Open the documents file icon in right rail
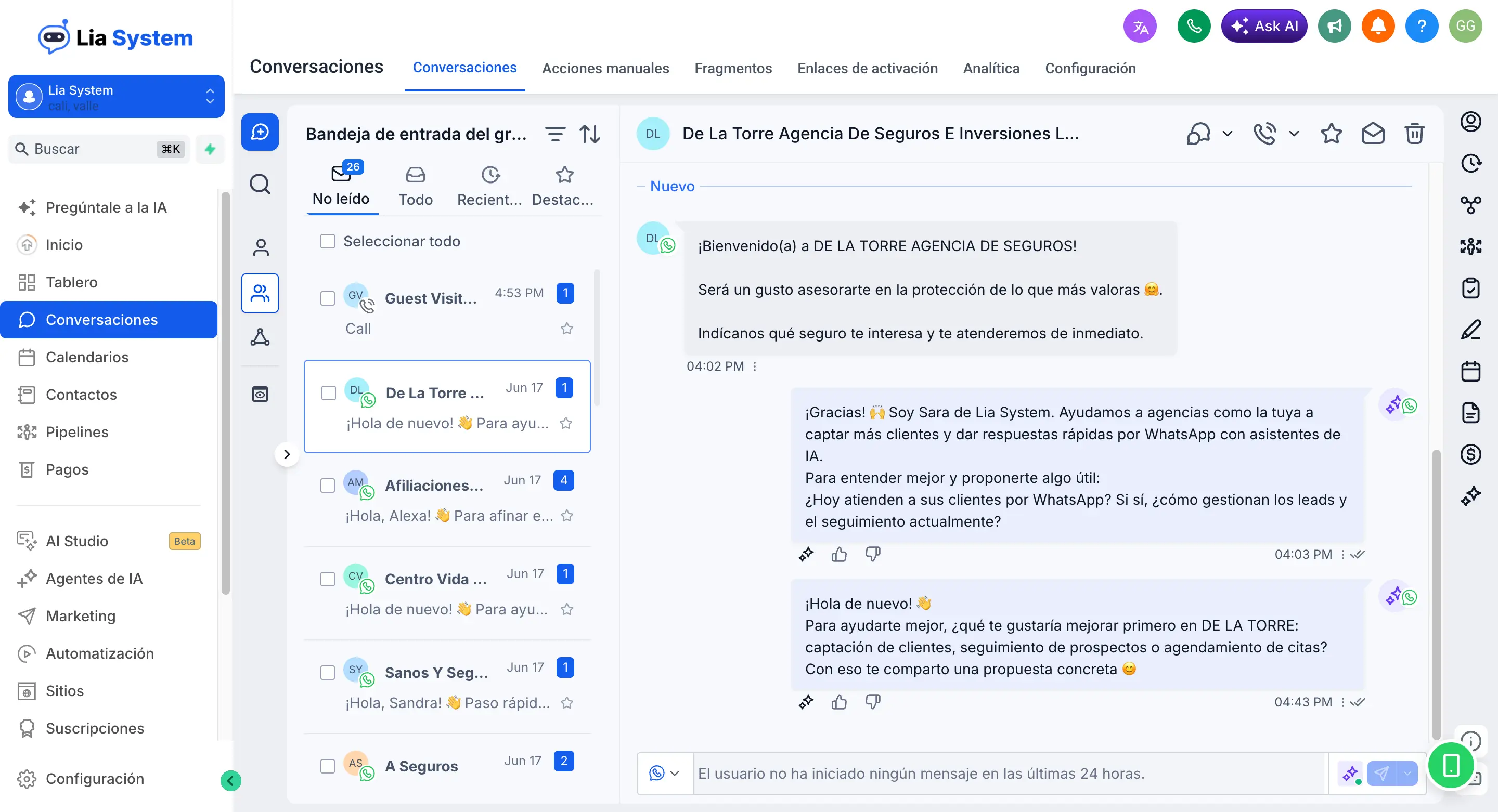The image size is (1498, 812). click(x=1470, y=413)
